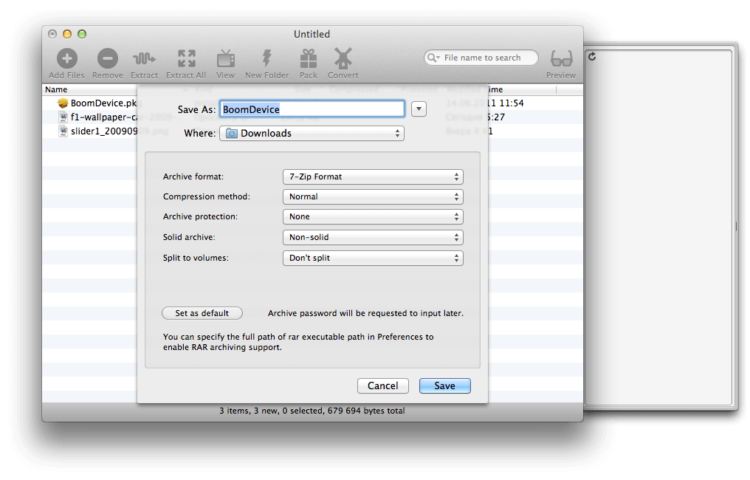Click the BoomDevice.pk file name

(103, 103)
